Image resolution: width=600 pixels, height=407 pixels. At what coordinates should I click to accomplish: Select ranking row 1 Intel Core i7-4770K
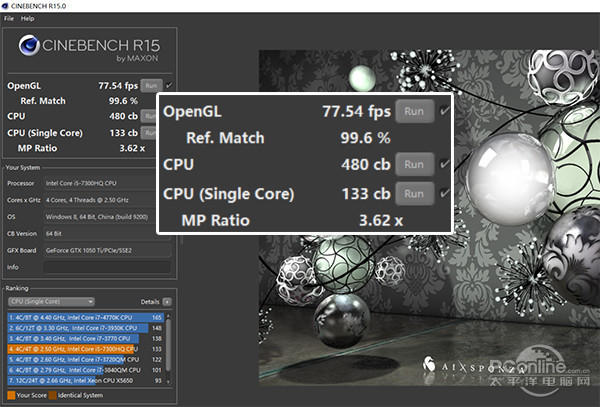pyautogui.click(x=86, y=317)
